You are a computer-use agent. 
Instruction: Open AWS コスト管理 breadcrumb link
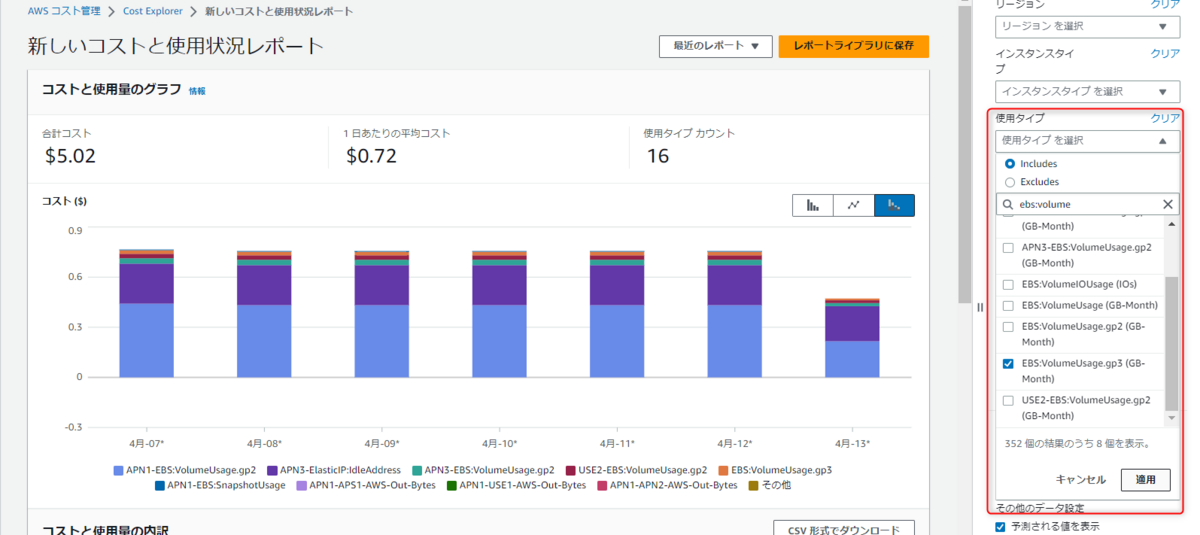(64, 11)
